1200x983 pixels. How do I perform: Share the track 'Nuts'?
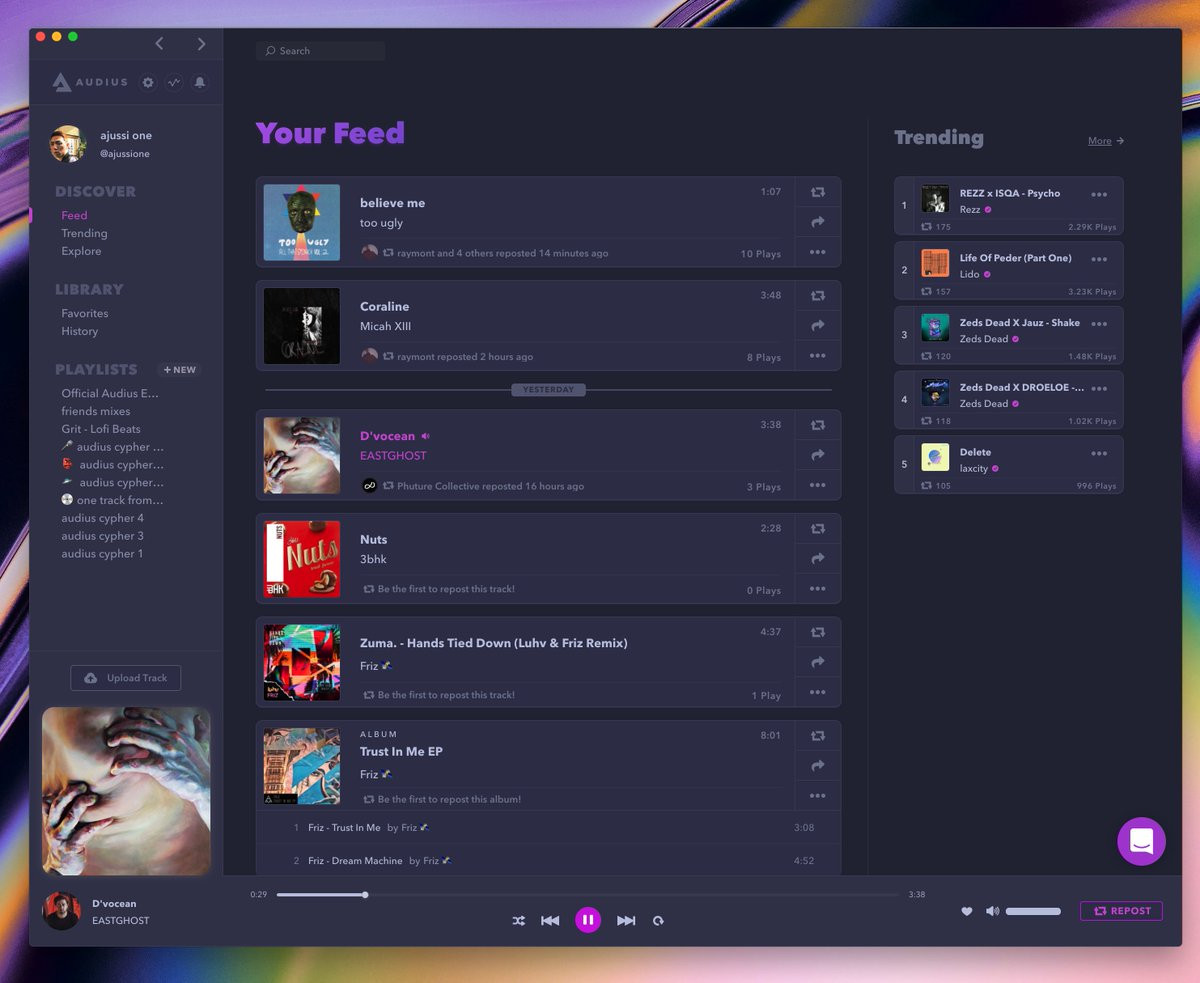click(818, 559)
